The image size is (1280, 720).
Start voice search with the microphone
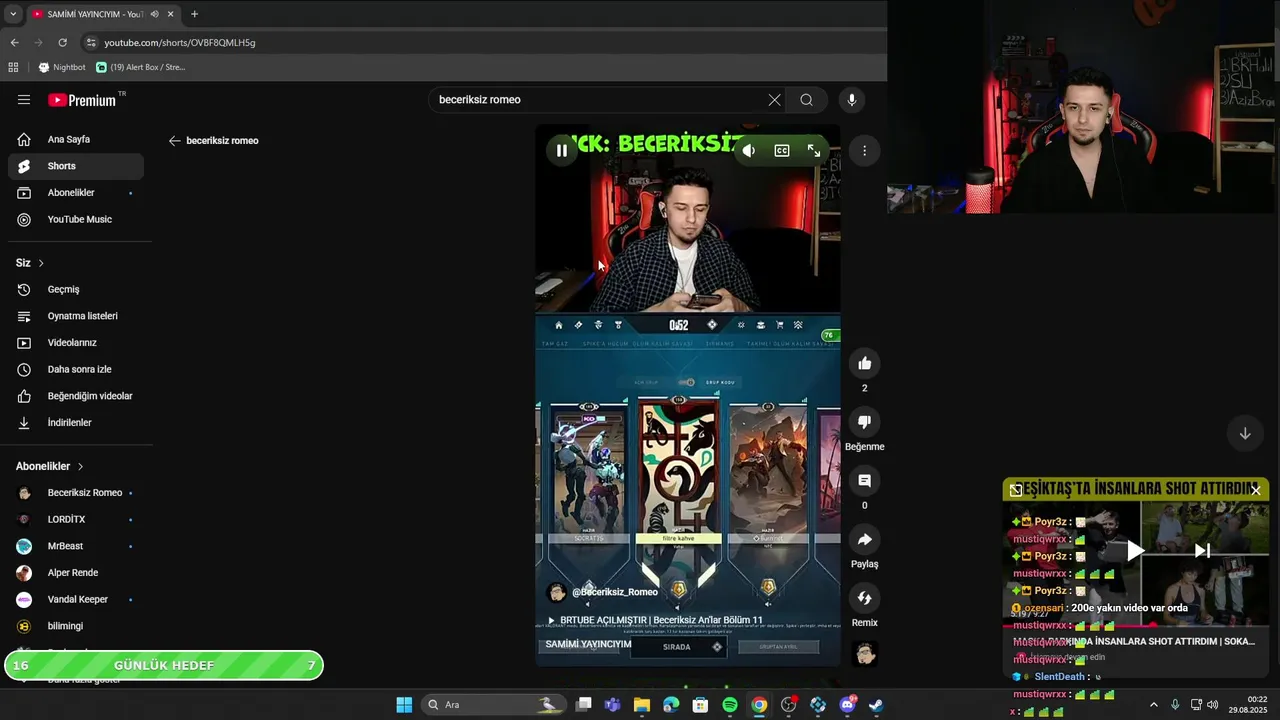(x=852, y=100)
